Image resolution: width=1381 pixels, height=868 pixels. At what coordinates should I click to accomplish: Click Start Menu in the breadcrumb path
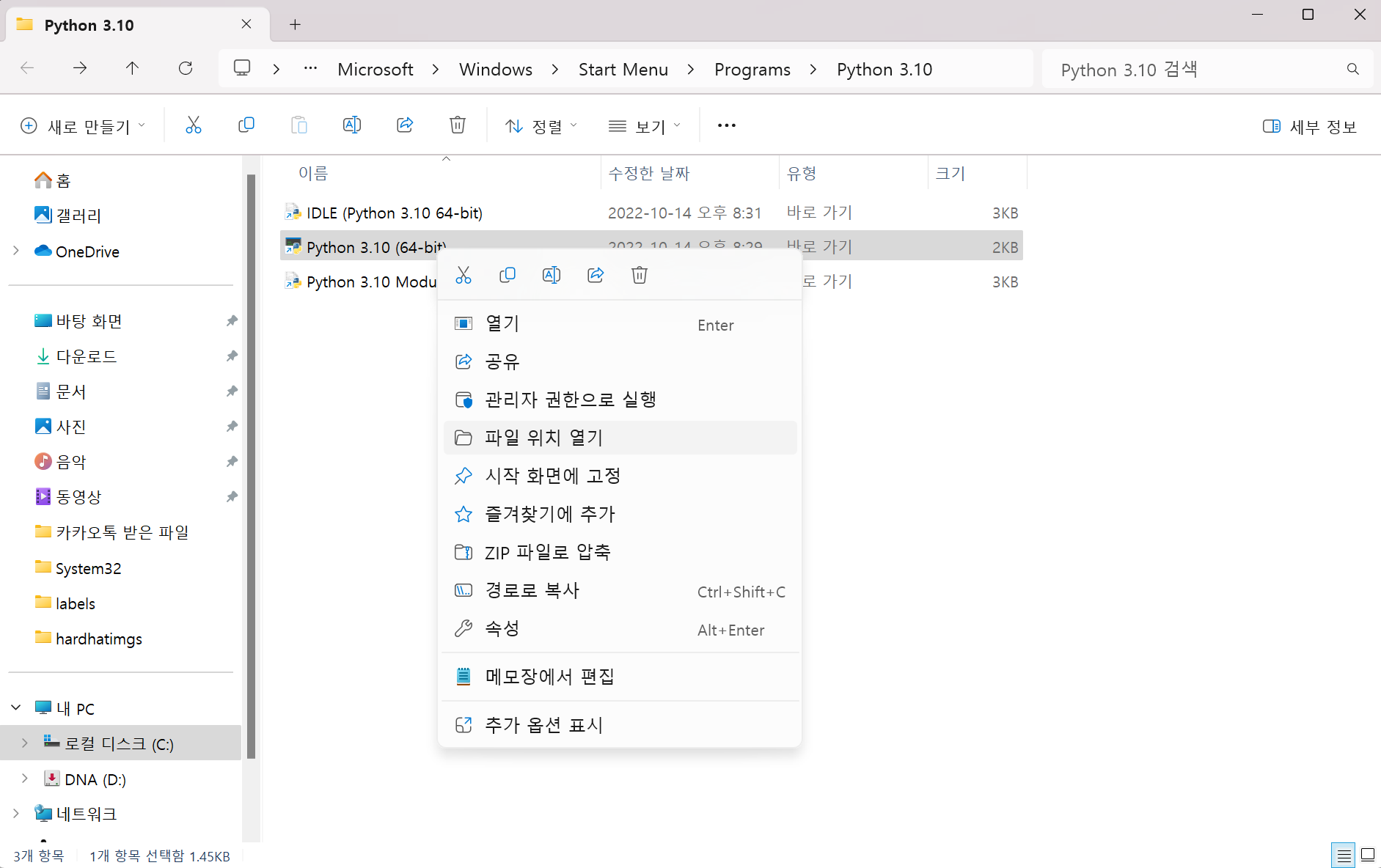tap(623, 69)
